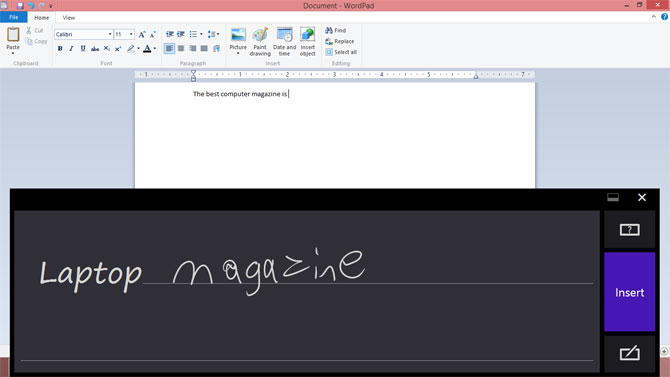This screenshot has height=377, width=670.
Task: Toggle Bold formatting
Action: pos(60,49)
